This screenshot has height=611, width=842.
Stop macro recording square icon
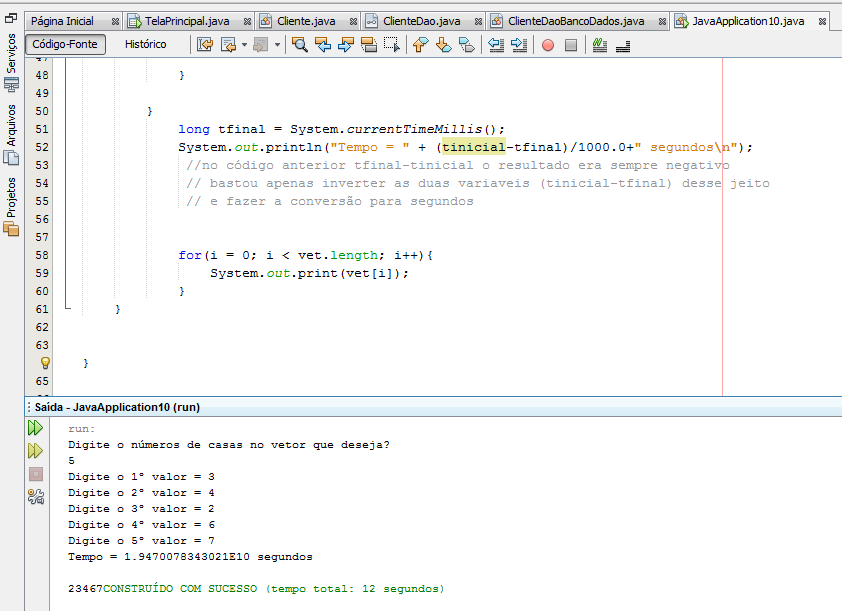coord(571,45)
